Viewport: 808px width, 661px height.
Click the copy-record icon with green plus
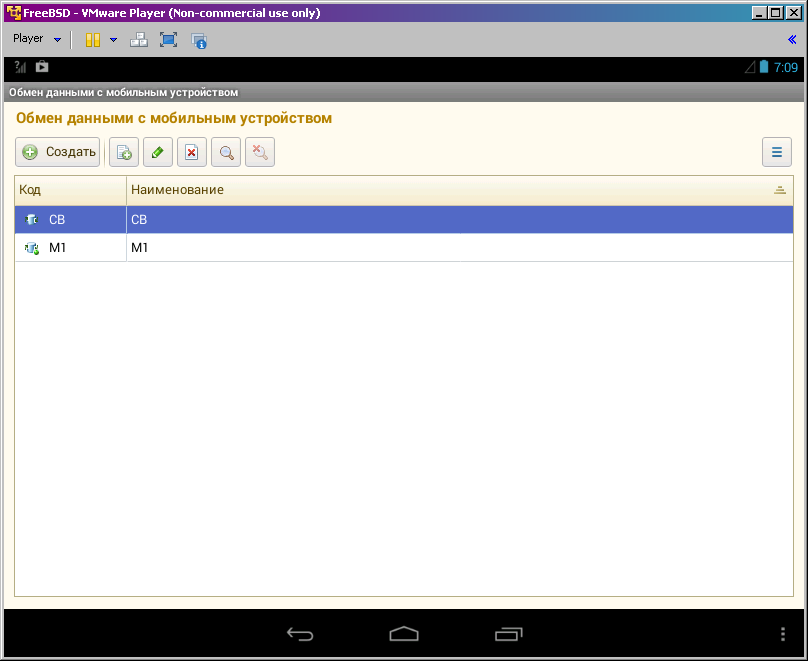pyautogui.click(x=124, y=152)
